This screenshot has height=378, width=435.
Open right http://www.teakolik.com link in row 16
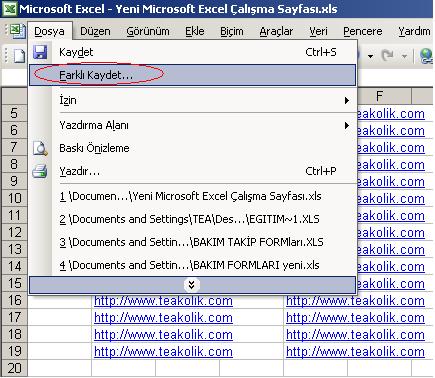[x=355, y=301]
